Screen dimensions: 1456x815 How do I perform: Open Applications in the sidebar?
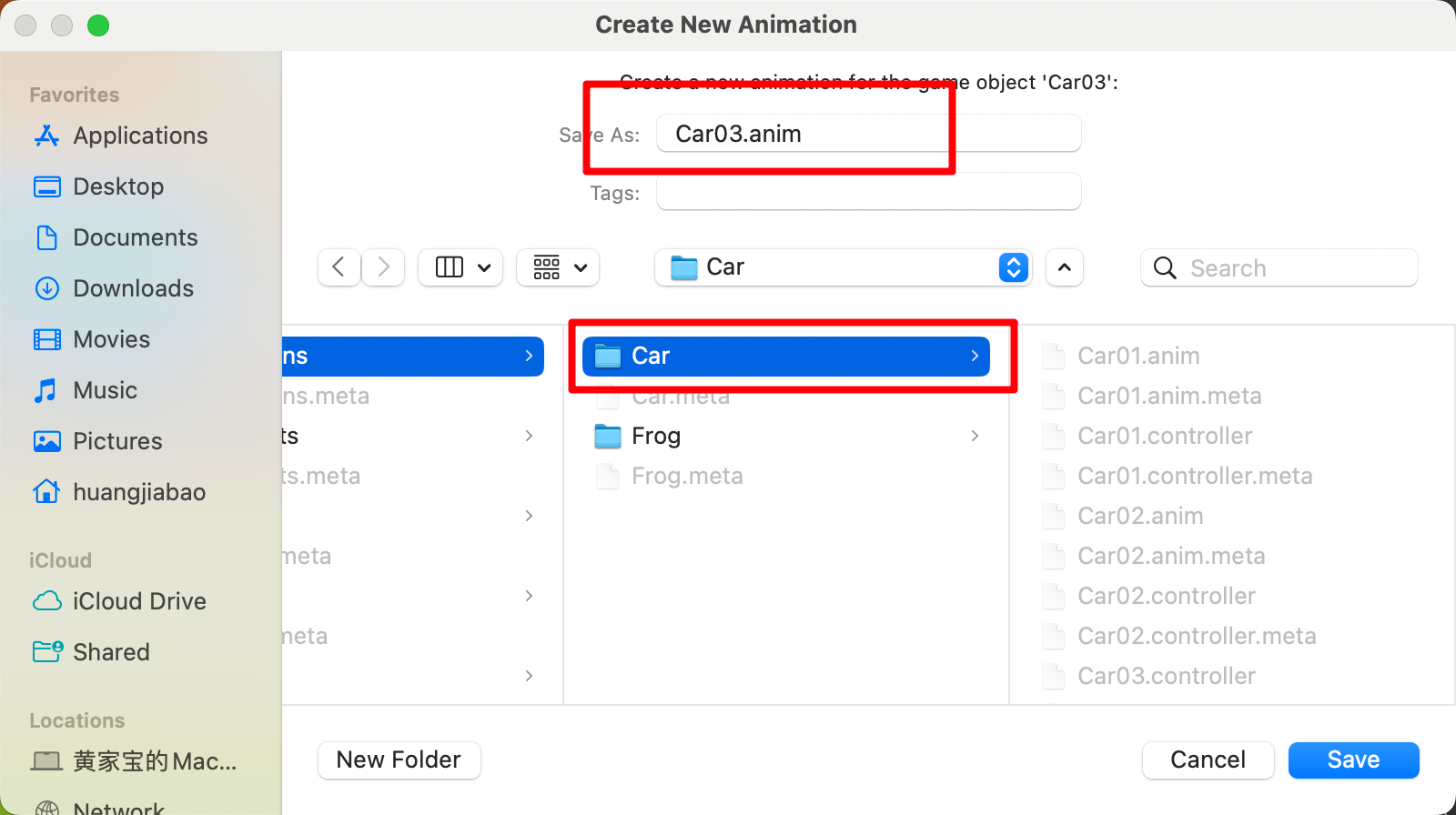[x=120, y=136]
